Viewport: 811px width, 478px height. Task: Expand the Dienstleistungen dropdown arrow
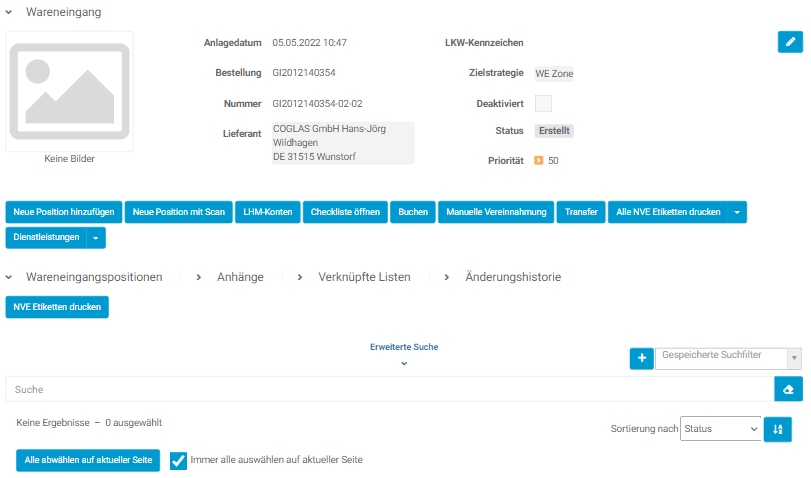pyautogui.click(x=96, y=238)
